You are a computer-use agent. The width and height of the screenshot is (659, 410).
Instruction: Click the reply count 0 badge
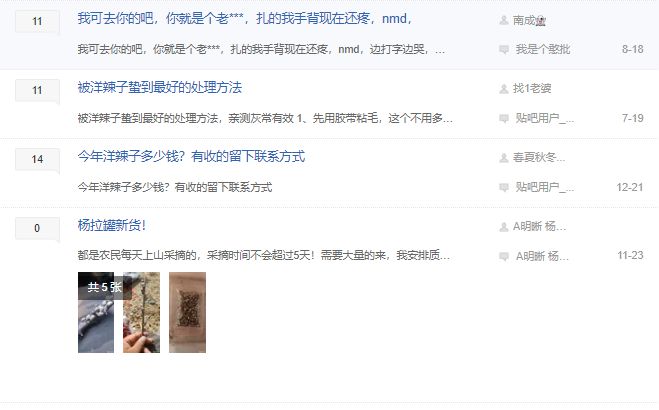click(37, 229)
